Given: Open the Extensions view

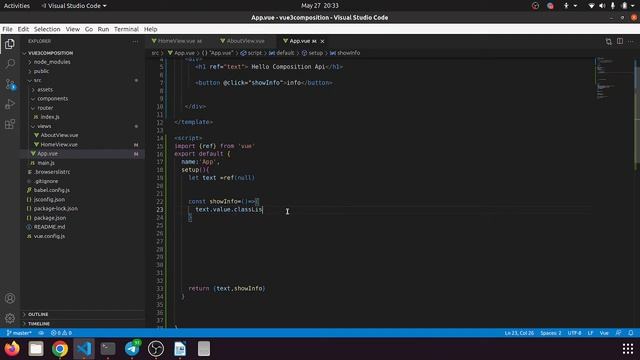Looking at the screenshot, I should pos(10,124).
